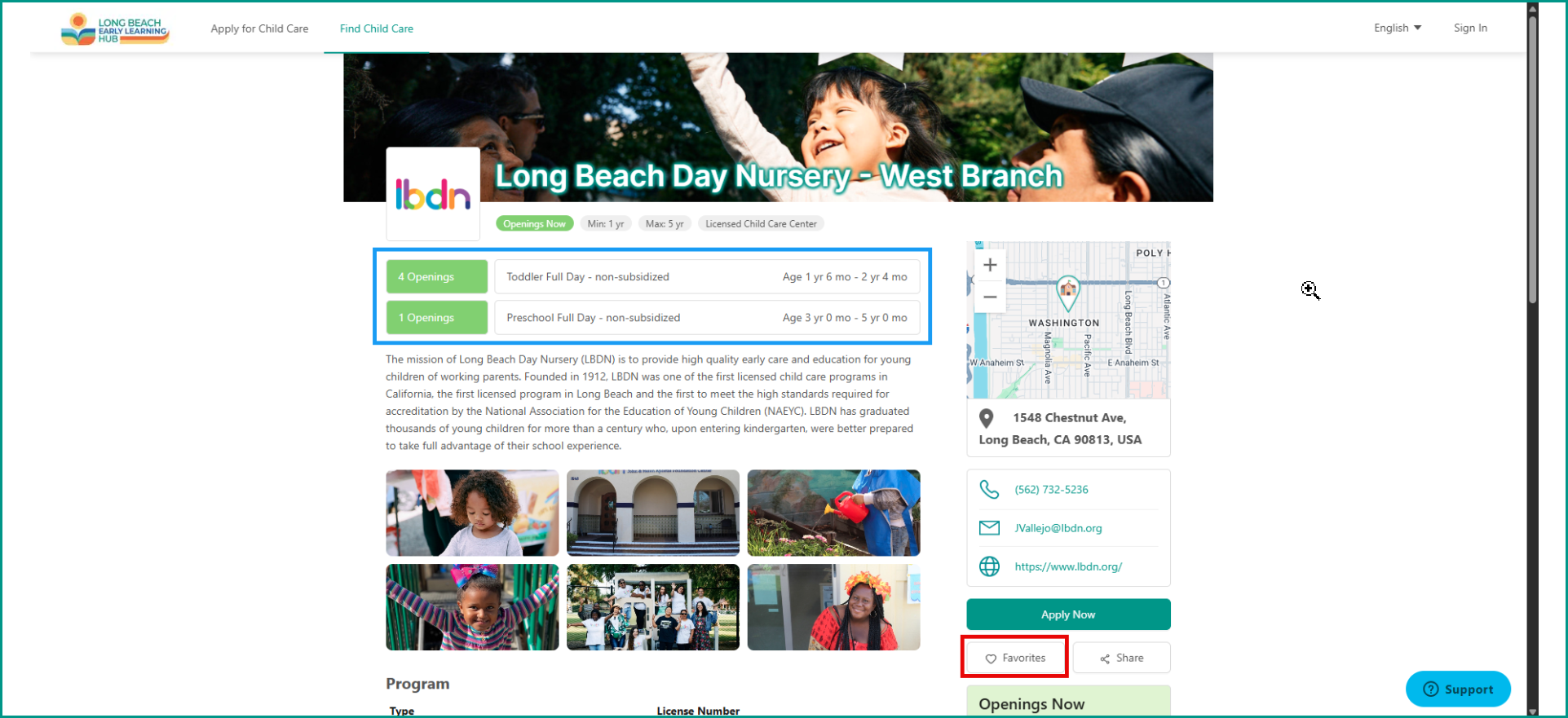Screen dimensions: 1568x718
Task: Click the 1548 Chestnut Ave address text
Action: 1060,429
